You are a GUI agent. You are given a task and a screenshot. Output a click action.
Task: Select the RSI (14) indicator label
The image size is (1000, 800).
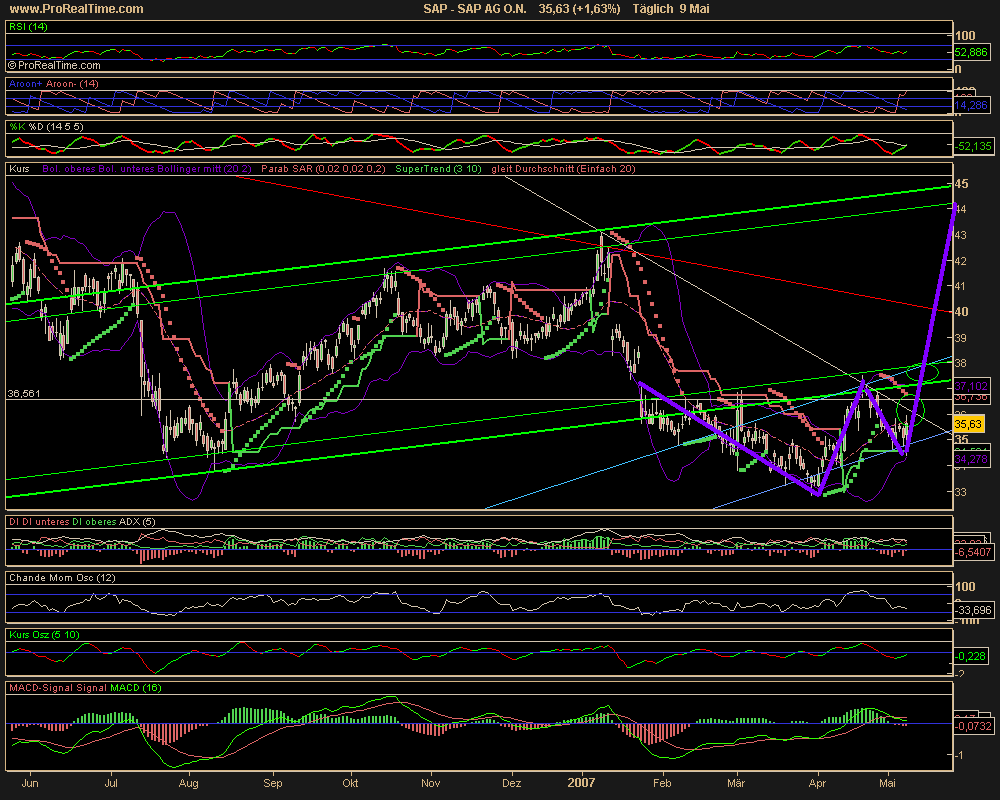28,28
